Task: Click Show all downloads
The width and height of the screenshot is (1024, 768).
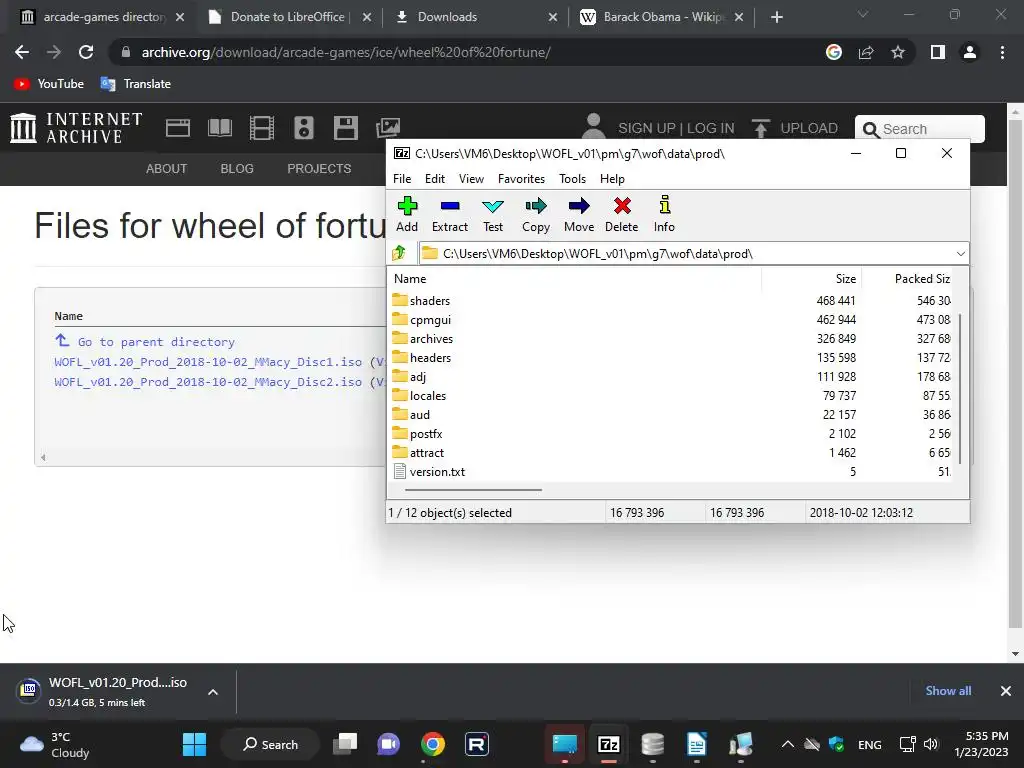Action: [x=948, y=691]
